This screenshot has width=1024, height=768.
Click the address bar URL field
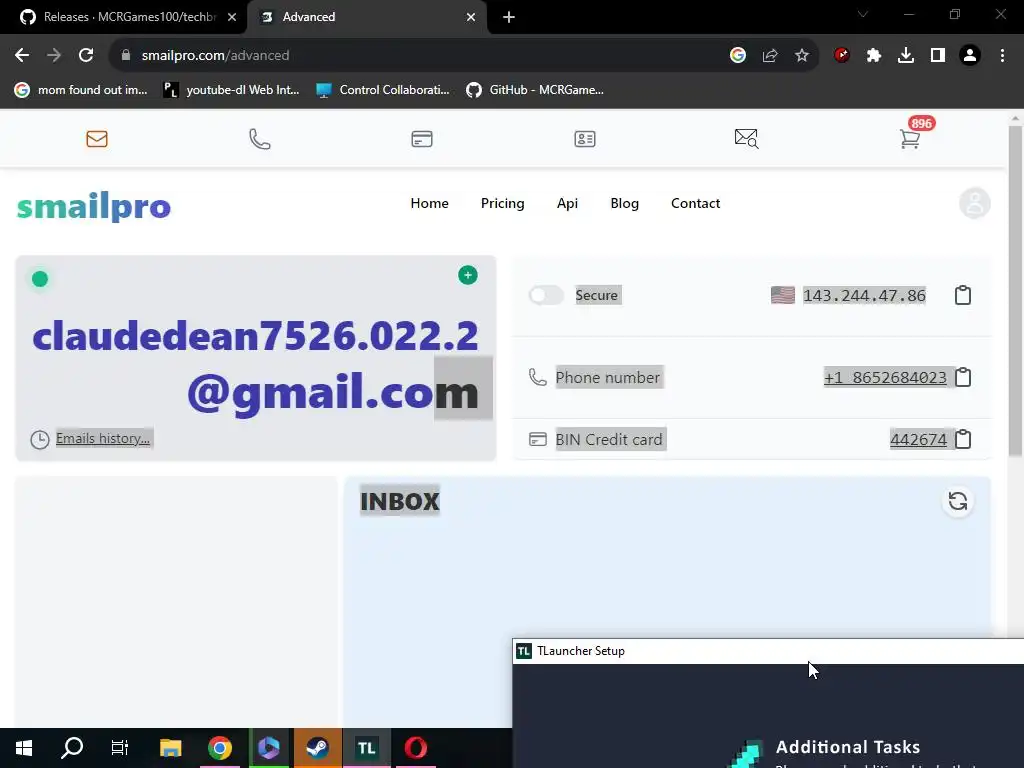tap(418, 56)
